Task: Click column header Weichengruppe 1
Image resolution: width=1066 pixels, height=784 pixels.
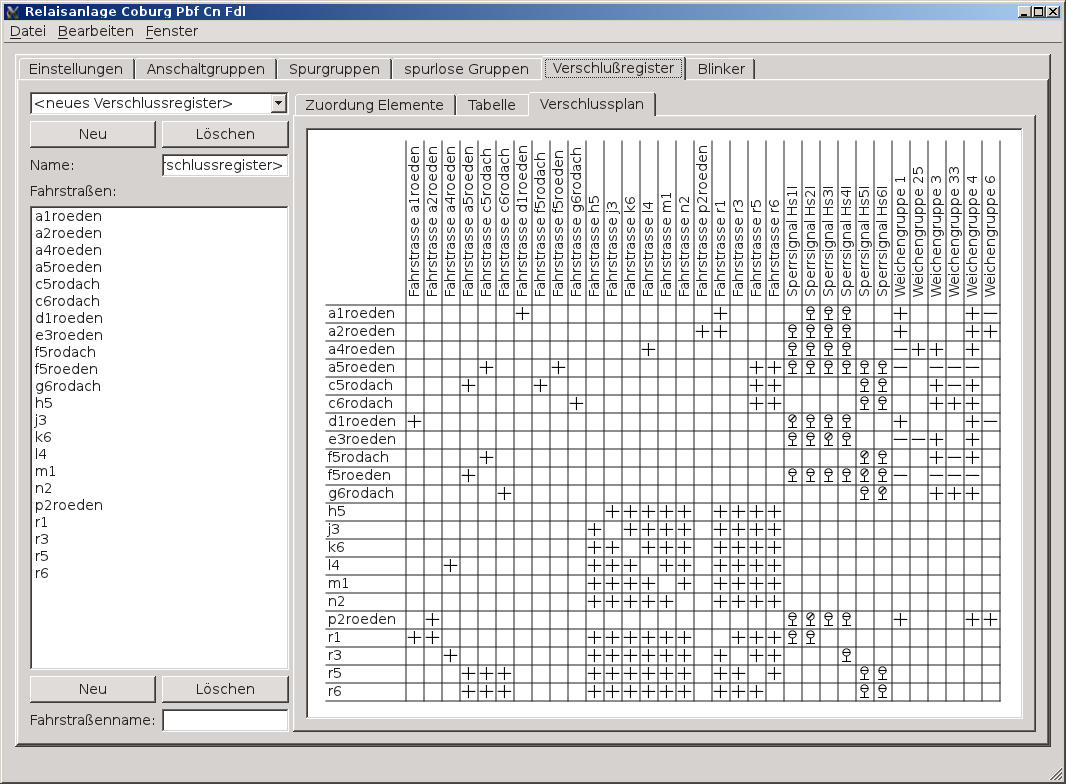Action: [x=901, y=236]
